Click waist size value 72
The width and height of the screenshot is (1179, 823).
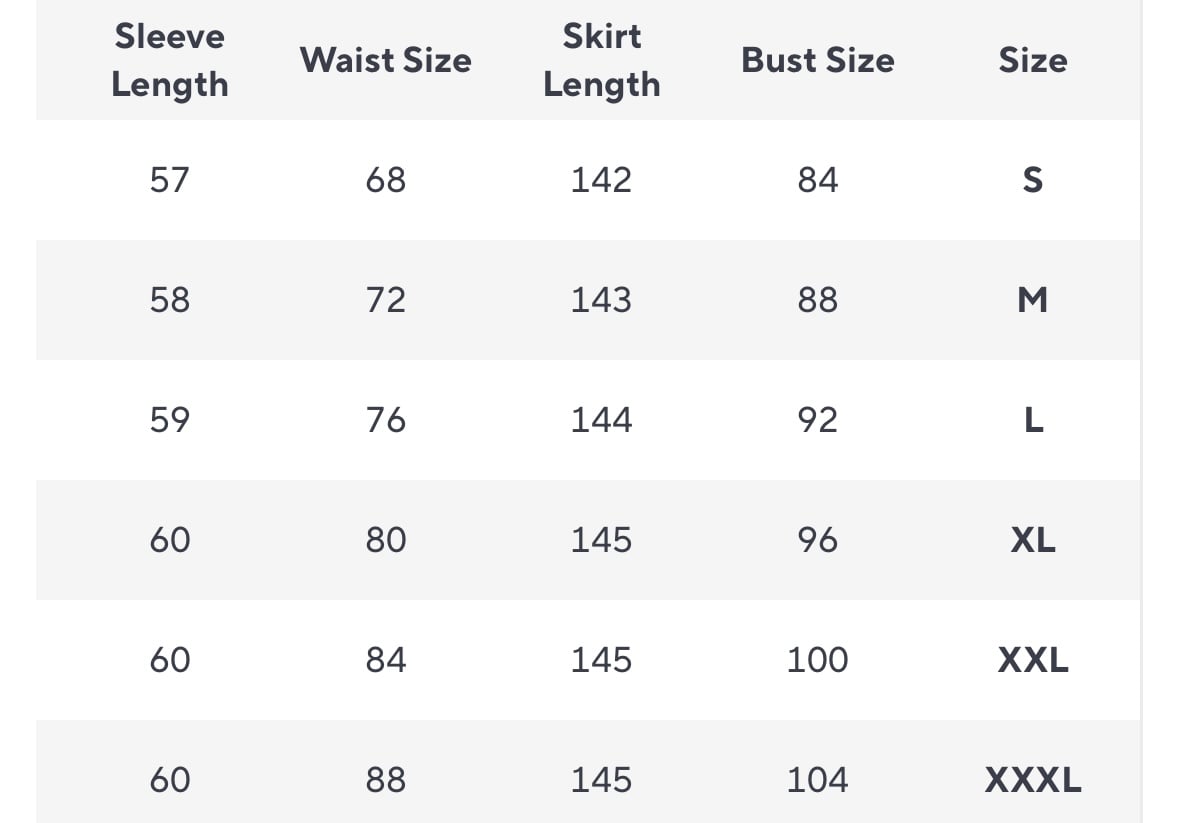(x=385, y=300)
